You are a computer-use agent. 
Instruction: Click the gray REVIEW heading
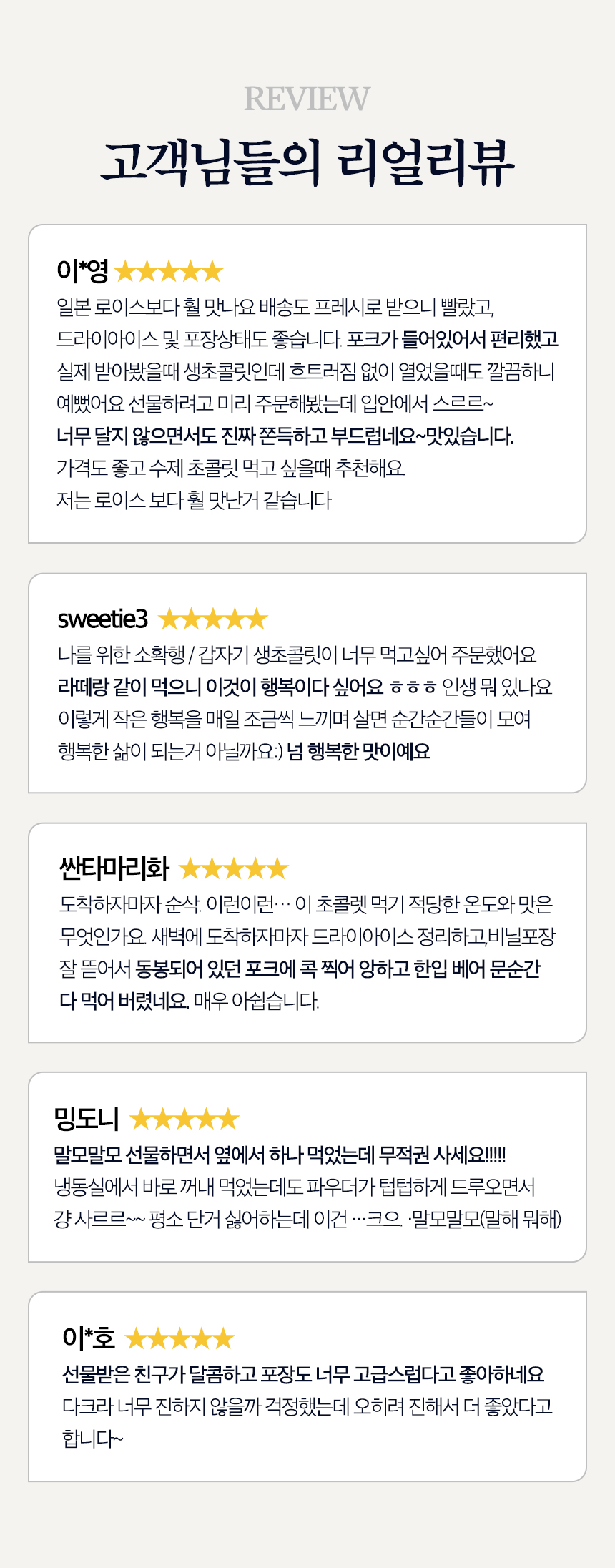click(x=307, y=99)
